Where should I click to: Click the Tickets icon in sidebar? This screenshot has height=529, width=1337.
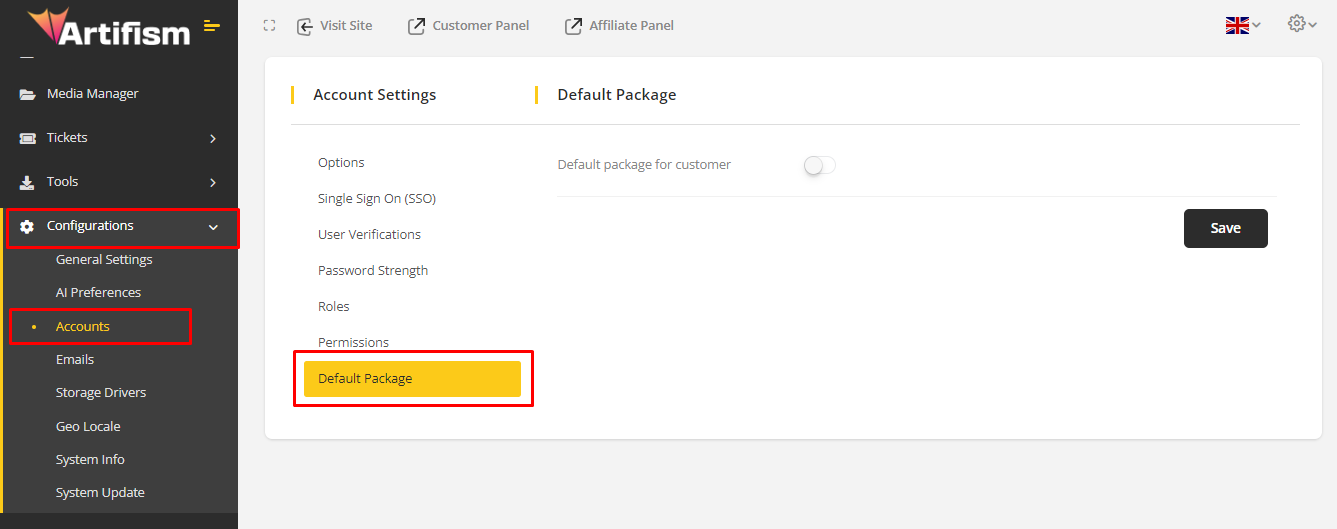[x=27, y=138]
